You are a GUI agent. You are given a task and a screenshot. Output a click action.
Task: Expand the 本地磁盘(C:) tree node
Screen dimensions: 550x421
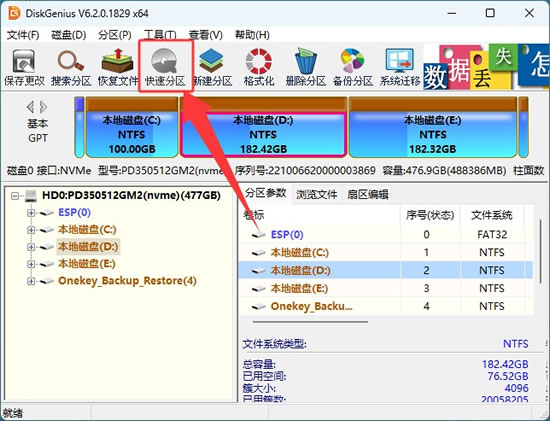click(x=31, y=230)
